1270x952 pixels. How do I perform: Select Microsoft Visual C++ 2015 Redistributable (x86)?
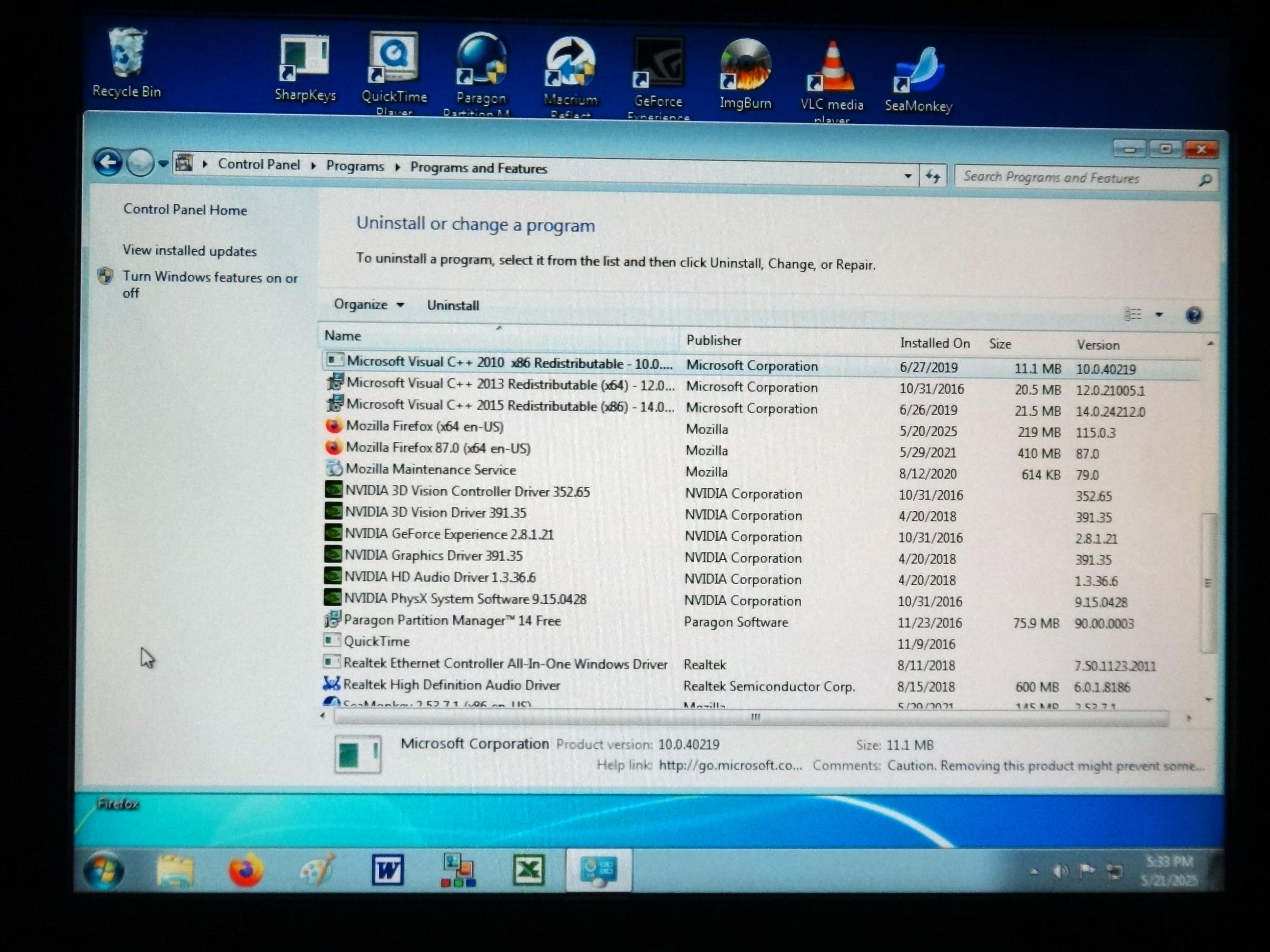(x=761, y=408)
